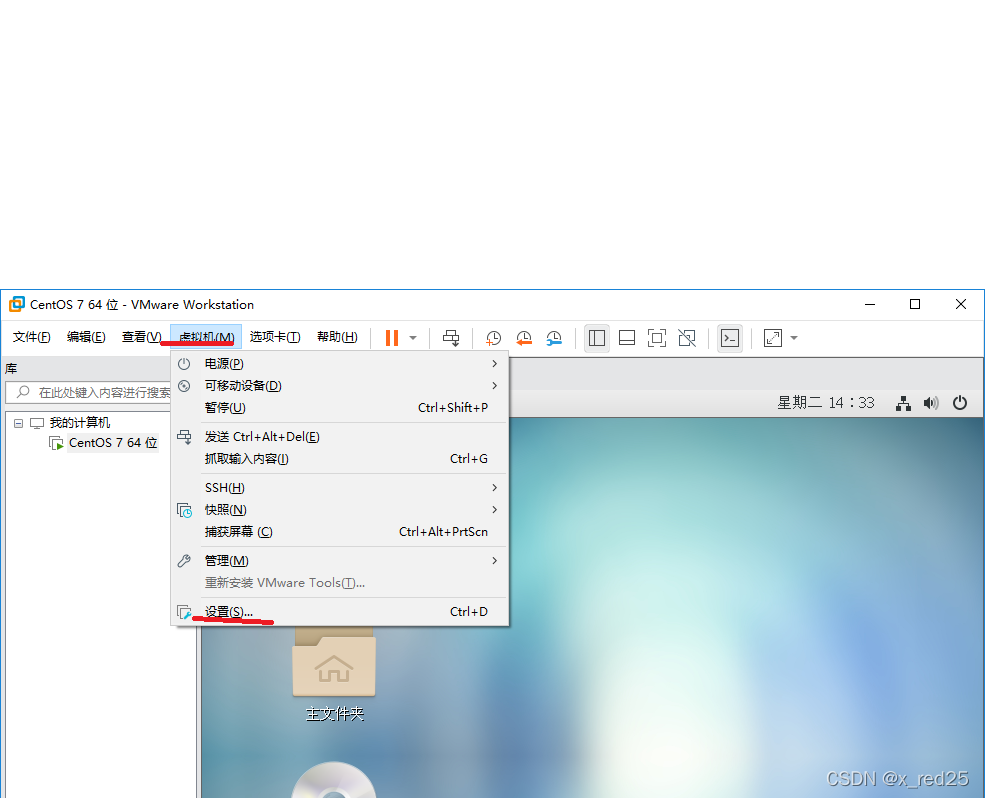Click the submenu arrow on the SSH(H) row
The image size is (985, 798).
(495, 488)
